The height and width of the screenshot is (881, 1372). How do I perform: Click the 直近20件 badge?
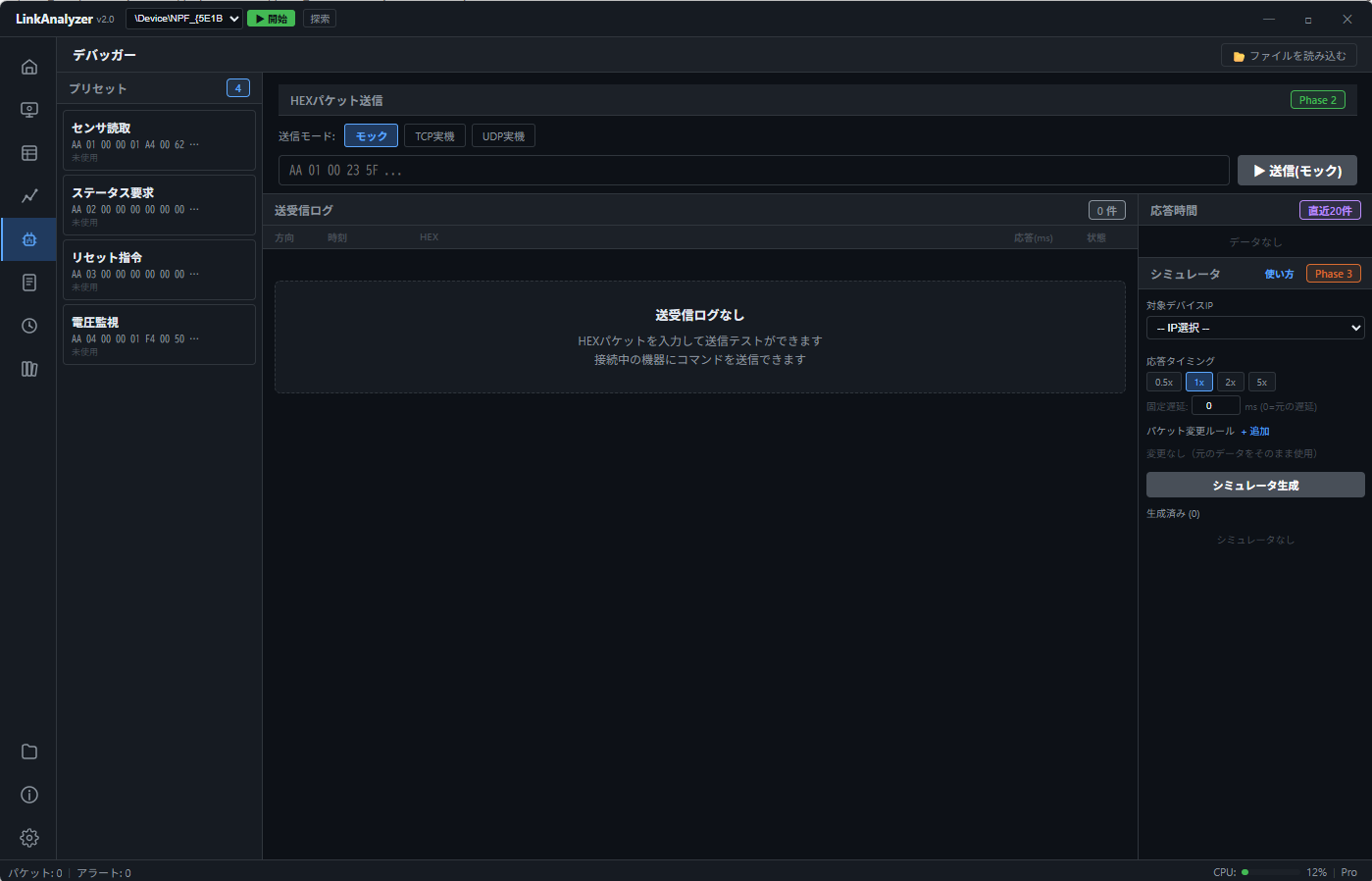coord(1330,210)
